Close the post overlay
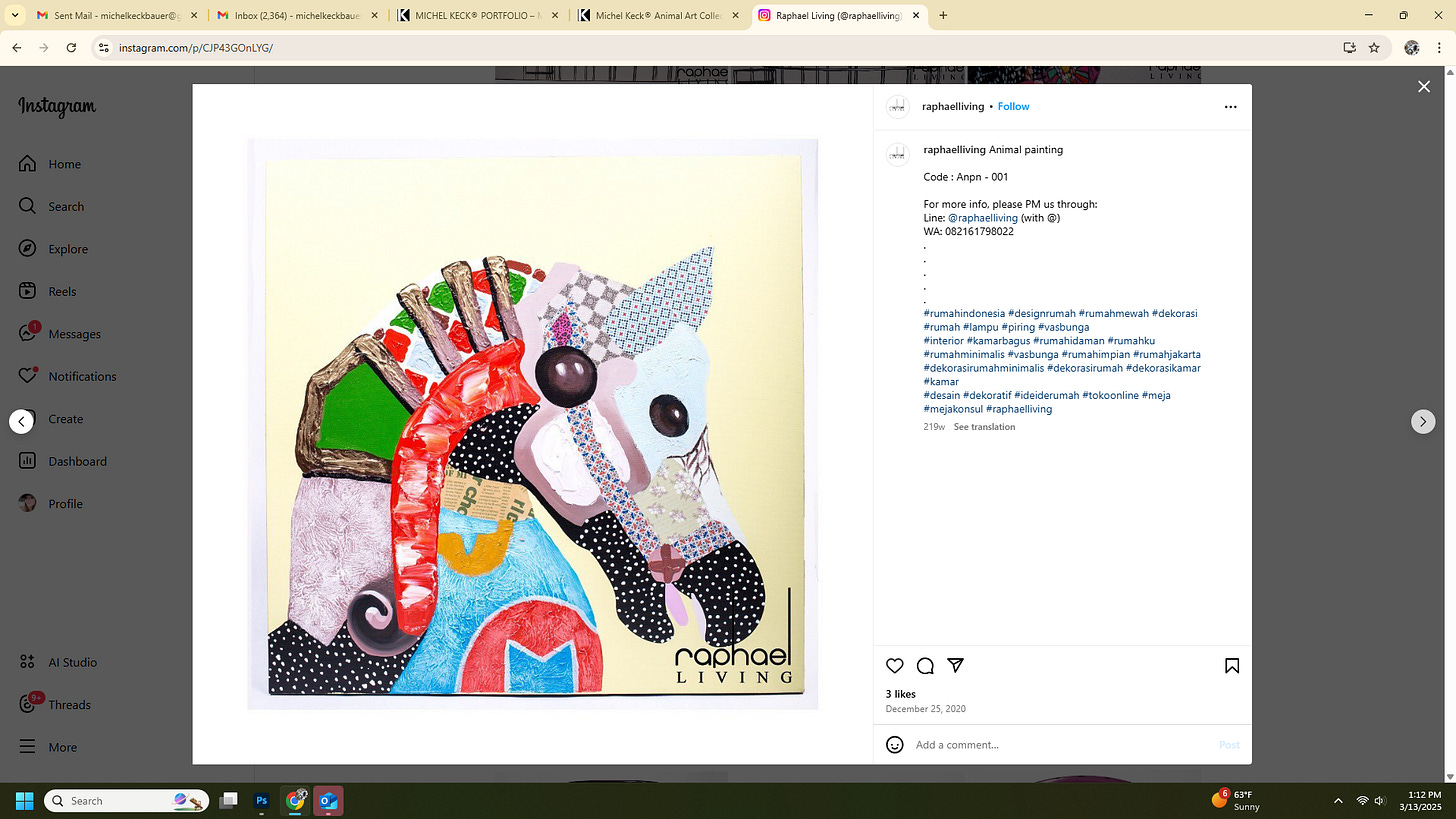Viewport: 1456px width, 819px height. (x=1424, y=87)
